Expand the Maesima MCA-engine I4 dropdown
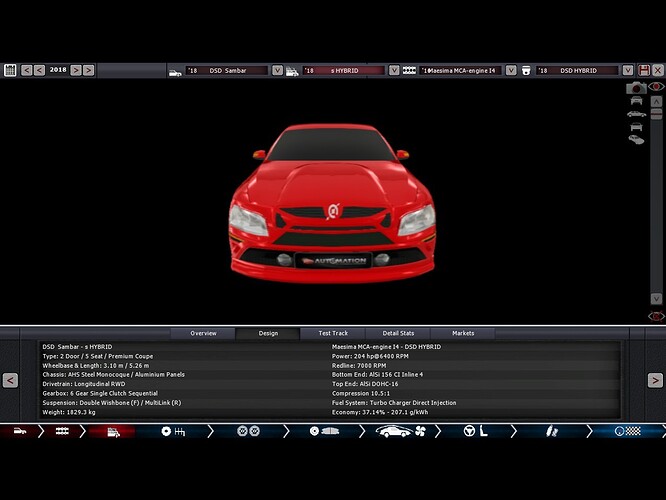 pos(511,70)
